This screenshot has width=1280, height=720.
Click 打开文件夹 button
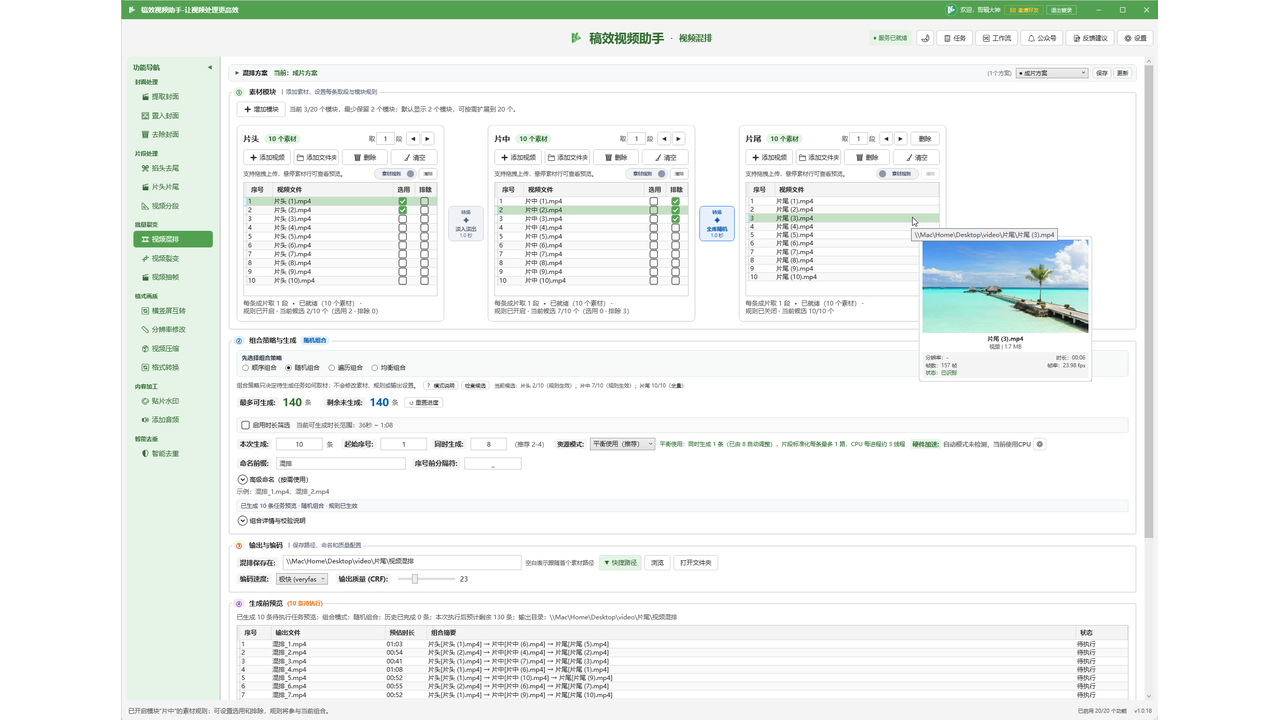click(x=696, y=563)
